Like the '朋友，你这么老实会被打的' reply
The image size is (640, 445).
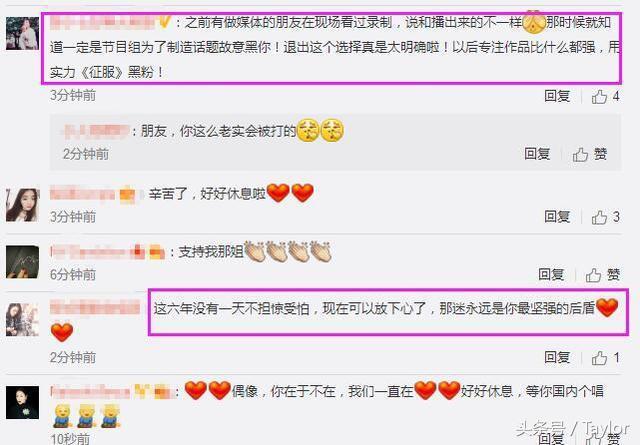pos(590,154)
